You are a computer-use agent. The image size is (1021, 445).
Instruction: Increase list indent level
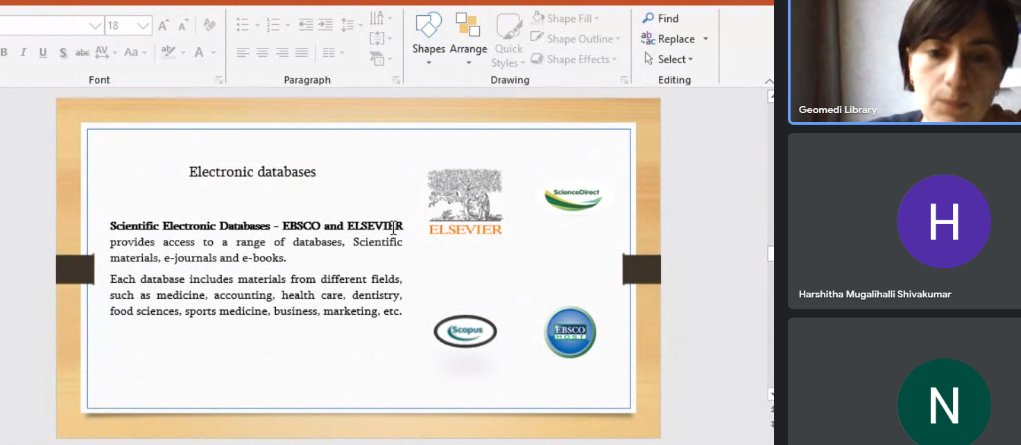coord(327,25)
